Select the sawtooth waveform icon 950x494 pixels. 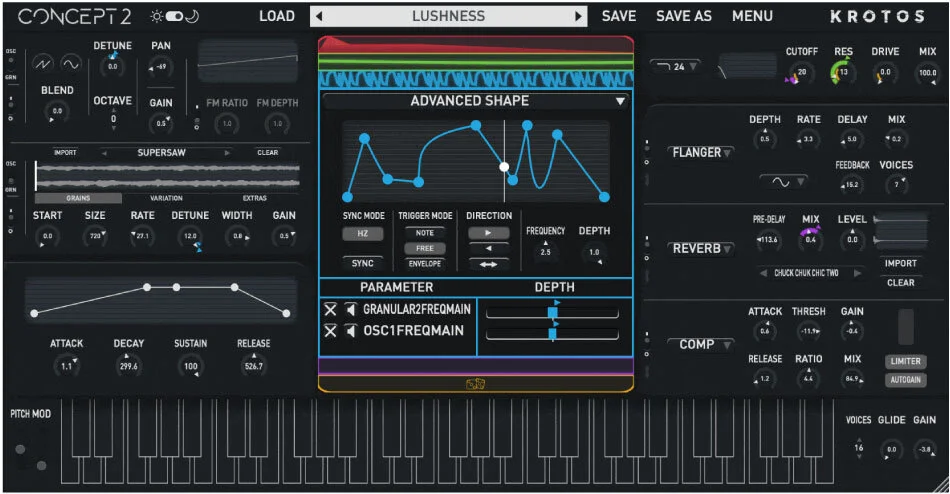43,64
